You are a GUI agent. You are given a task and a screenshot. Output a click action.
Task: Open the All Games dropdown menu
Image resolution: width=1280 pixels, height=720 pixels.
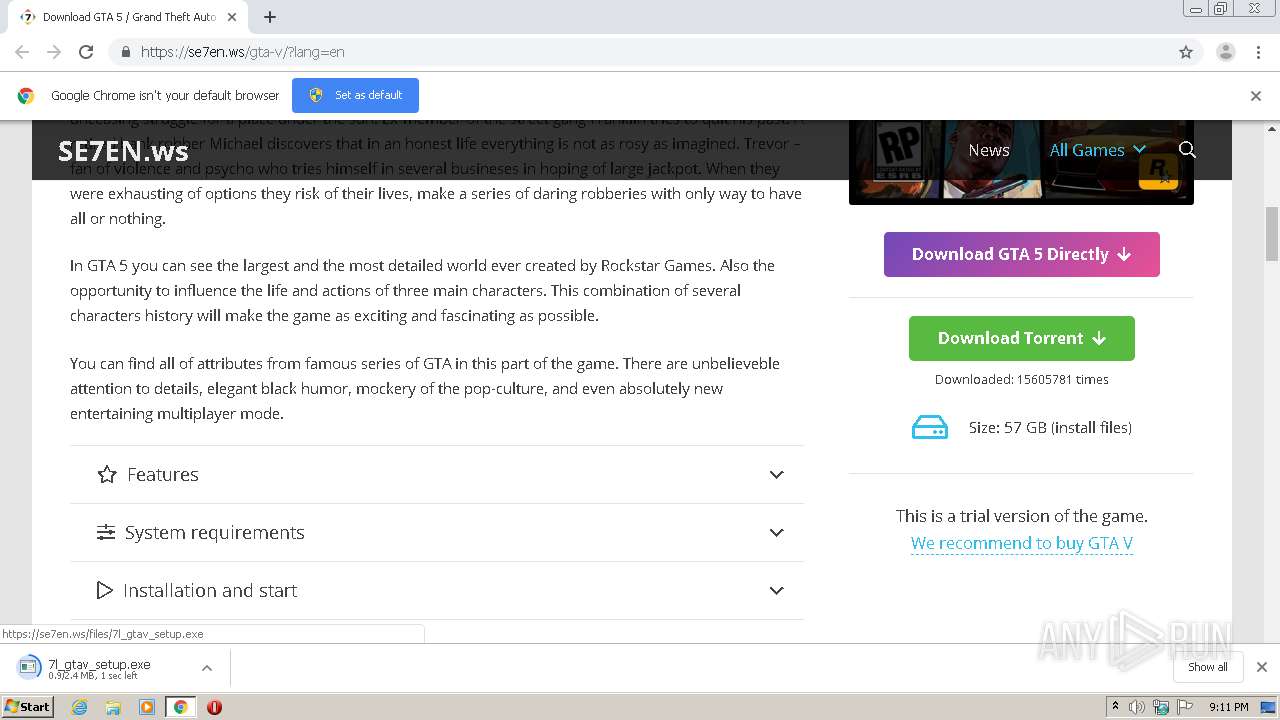click(x=1097, y=150)
